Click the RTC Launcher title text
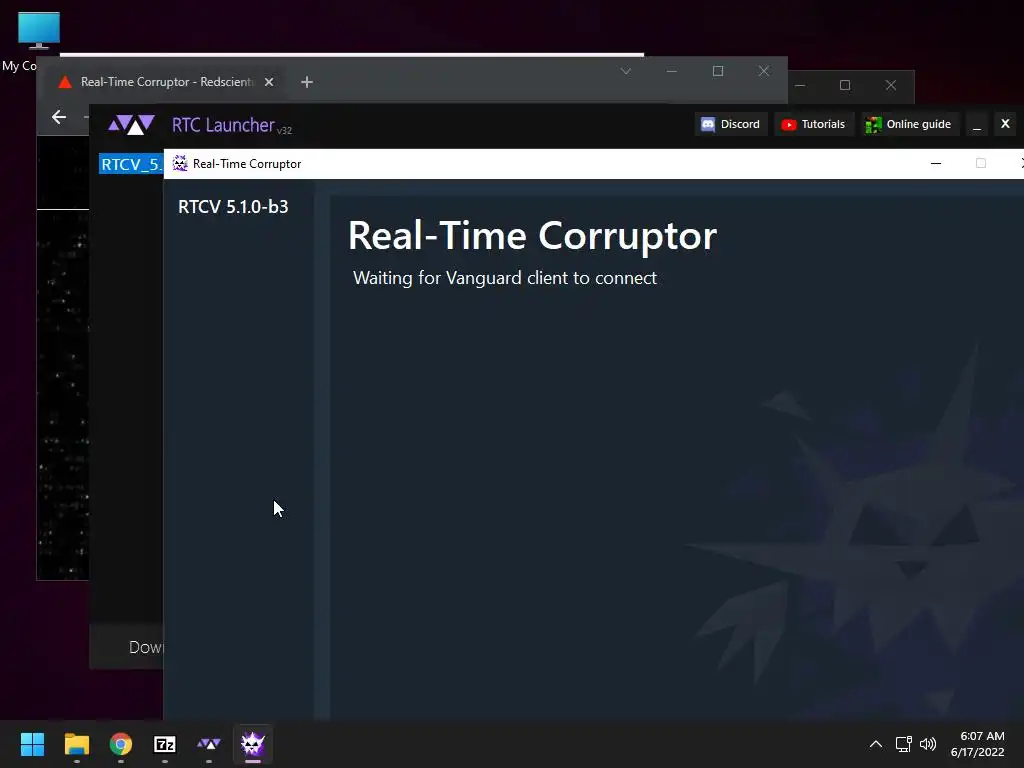Screen dimensions: 1024x768 pyautogui.click(x=223, y=125)
